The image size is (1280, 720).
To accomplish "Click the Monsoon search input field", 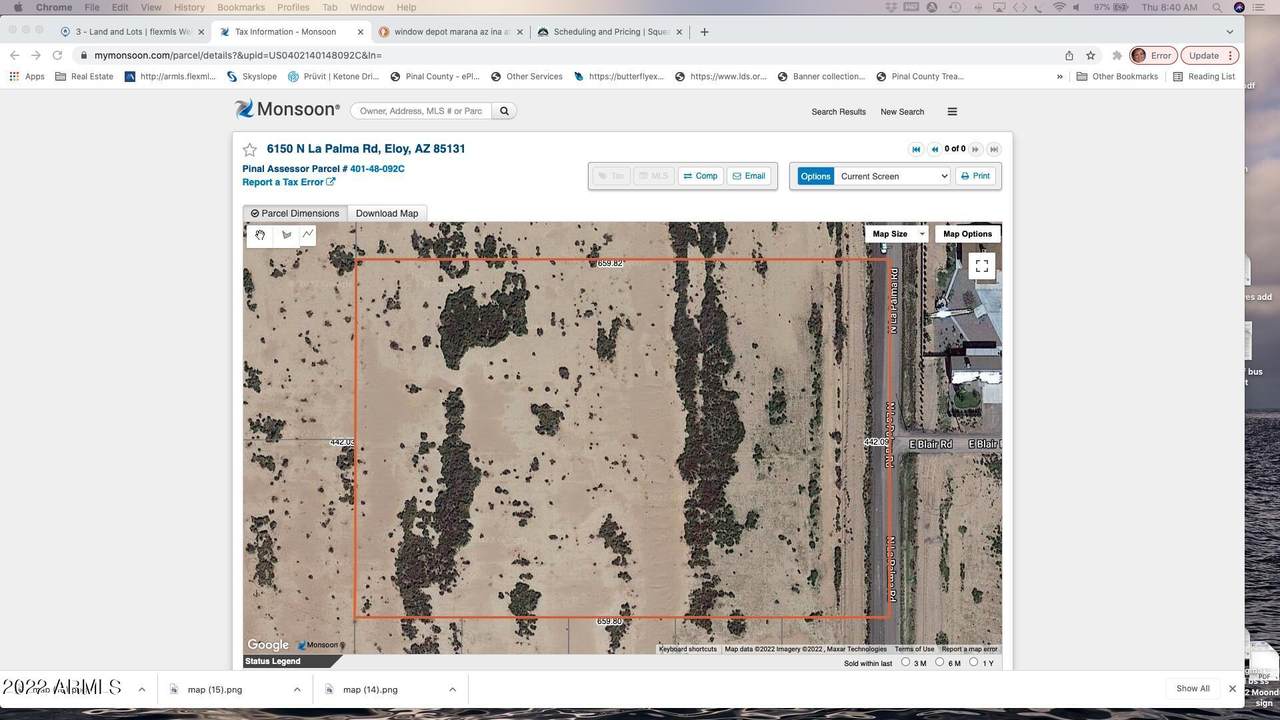I will pos(421,111).
